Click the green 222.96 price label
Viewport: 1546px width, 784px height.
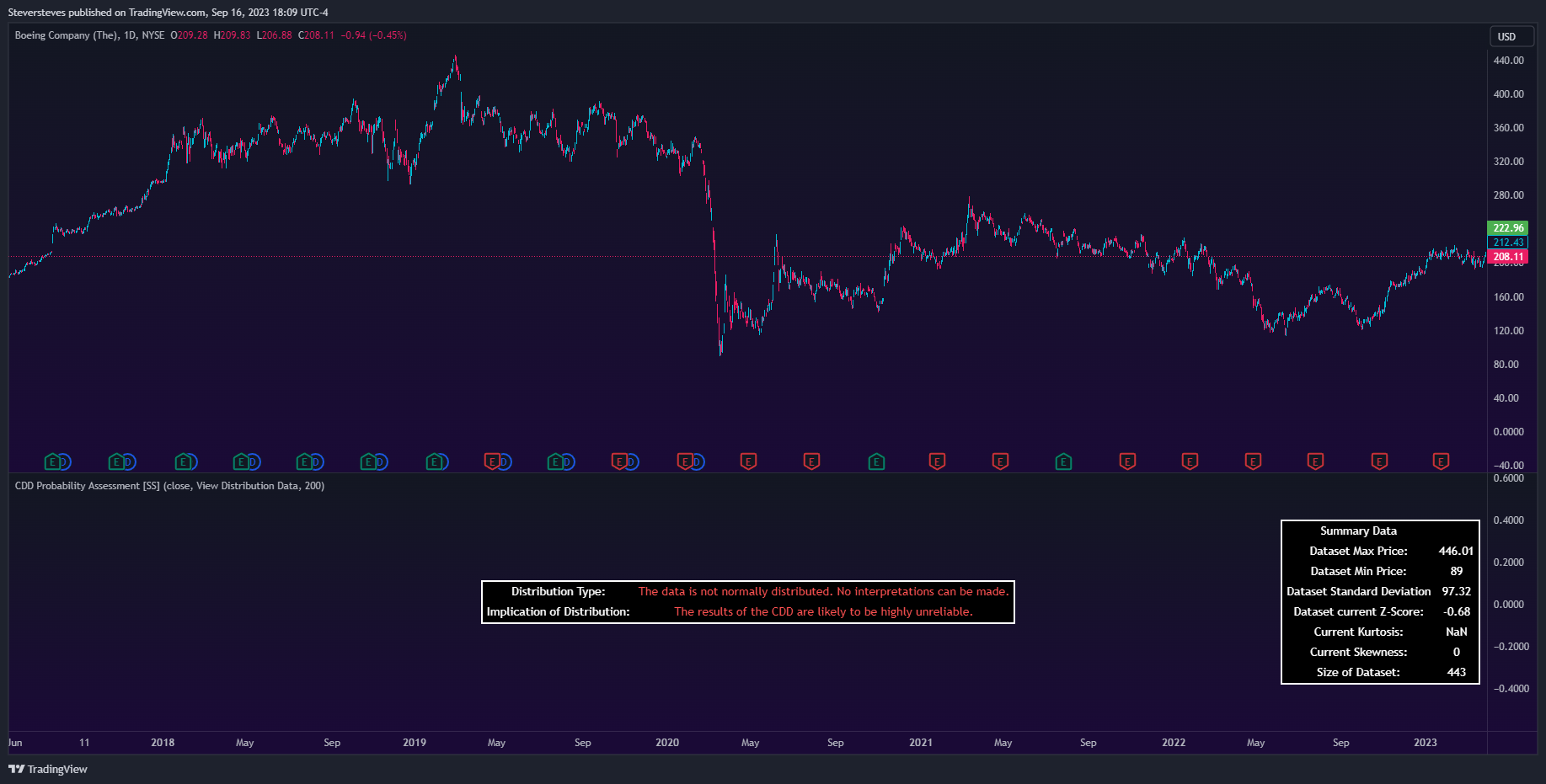coord(1508,228)
